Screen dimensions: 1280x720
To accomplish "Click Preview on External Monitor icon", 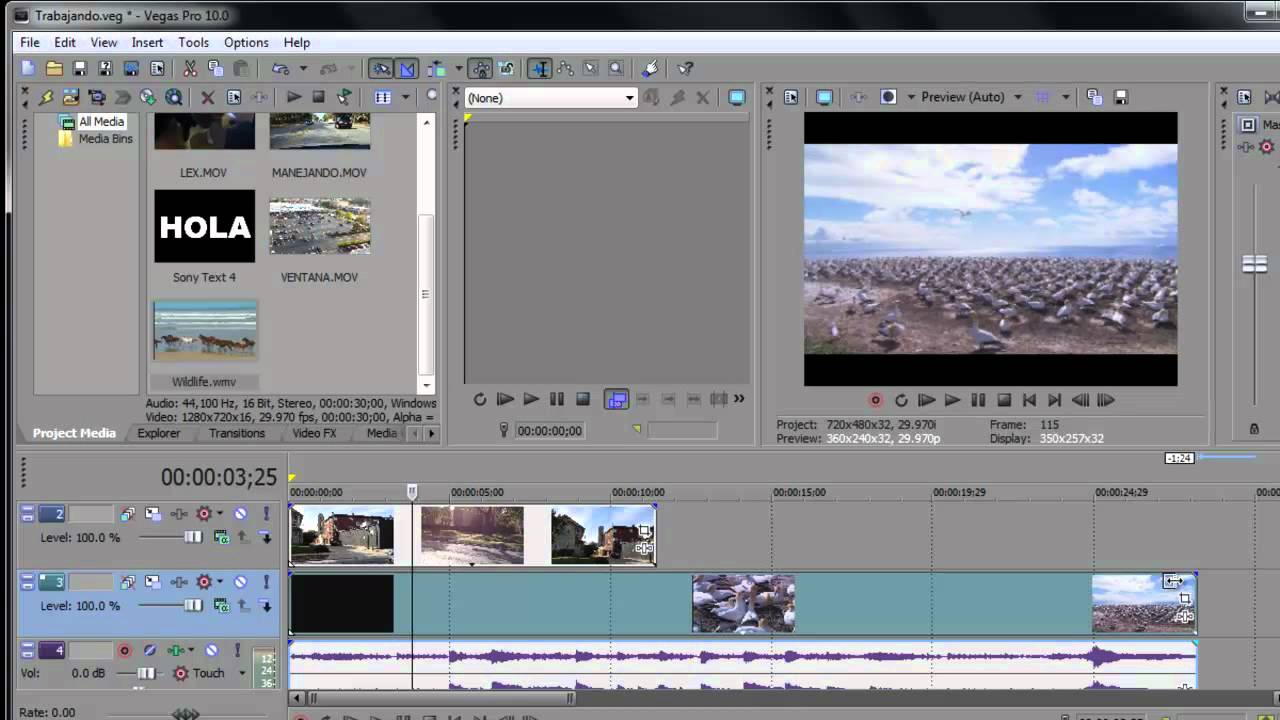I will [x=824, y=97].
